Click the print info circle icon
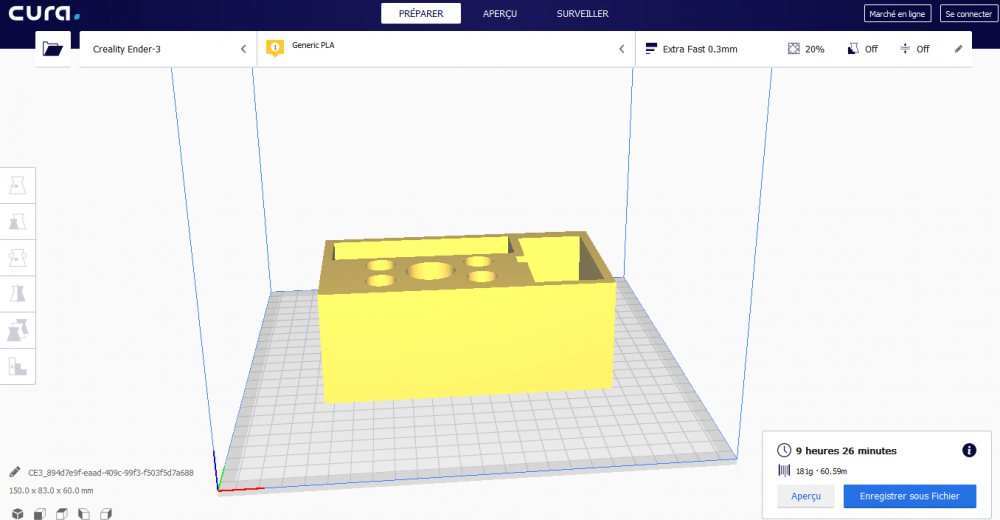 [x=969, y=450]
